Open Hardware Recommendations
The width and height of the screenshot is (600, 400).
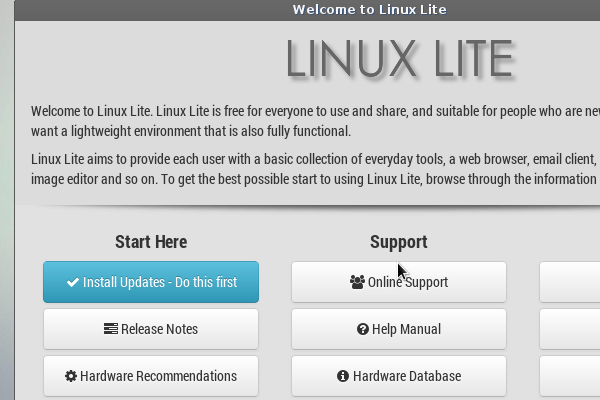click(x=151, y=376)
